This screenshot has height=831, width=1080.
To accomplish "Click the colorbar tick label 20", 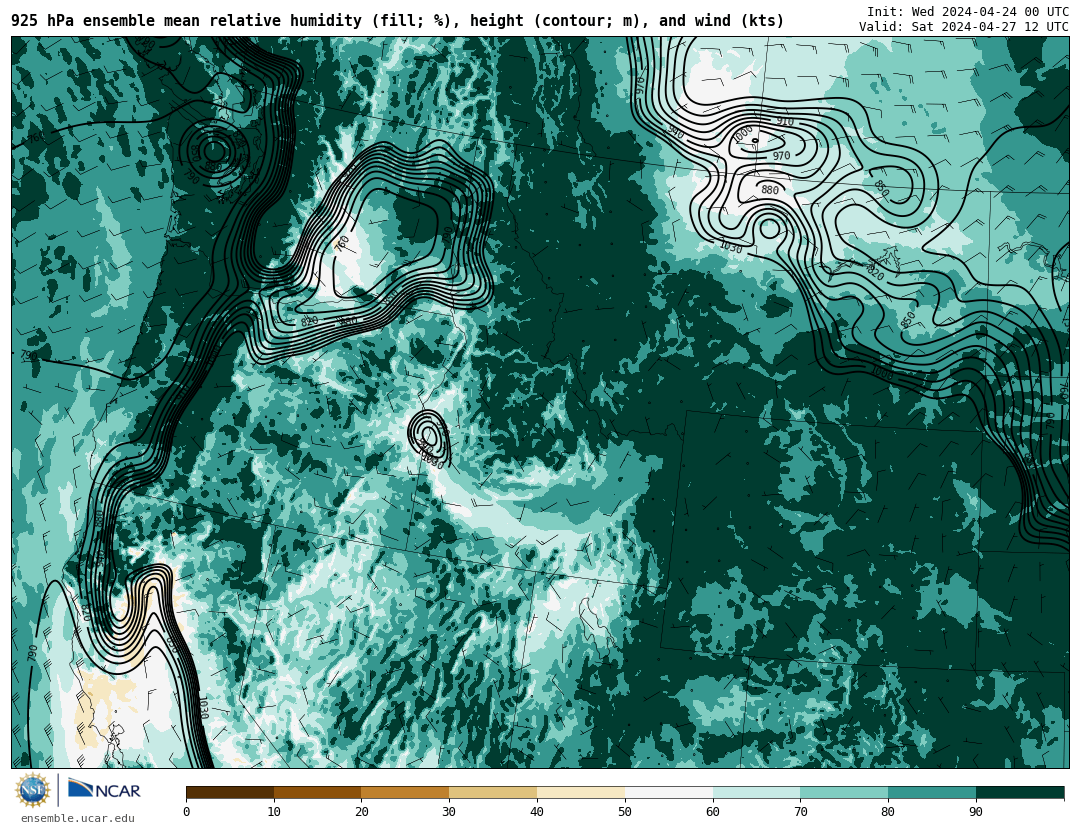I will 362,812.
